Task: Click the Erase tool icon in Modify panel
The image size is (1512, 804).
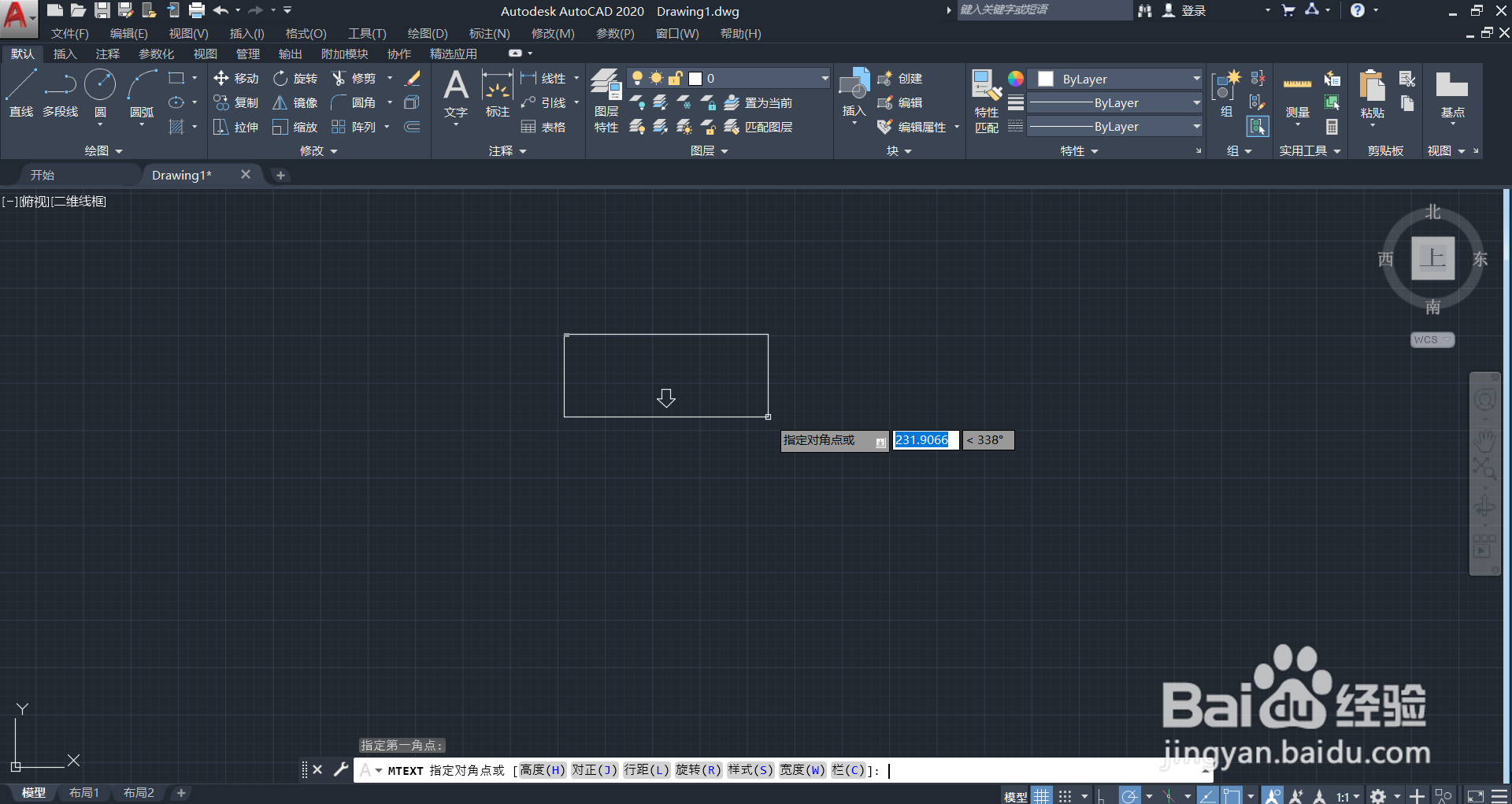Action: click(413, 78)
